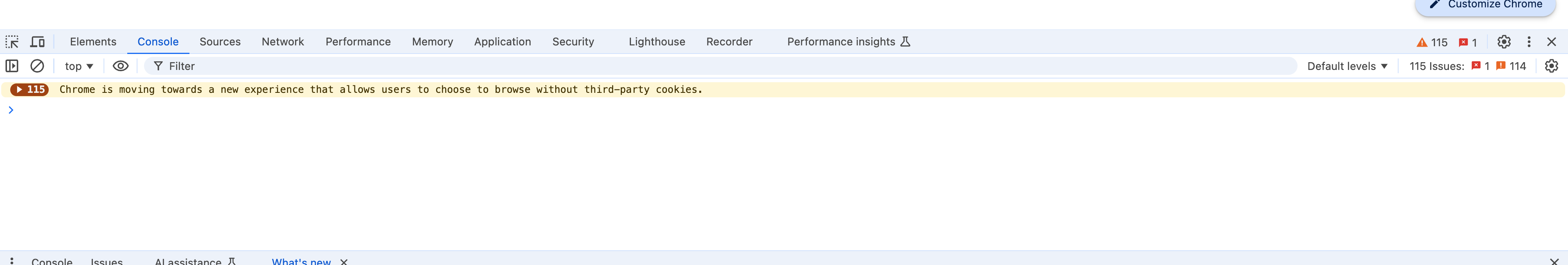Open the Lighthouse tab
This screenshot has height=265, width=1568.
pyautogui.click(x=657, y=42)
